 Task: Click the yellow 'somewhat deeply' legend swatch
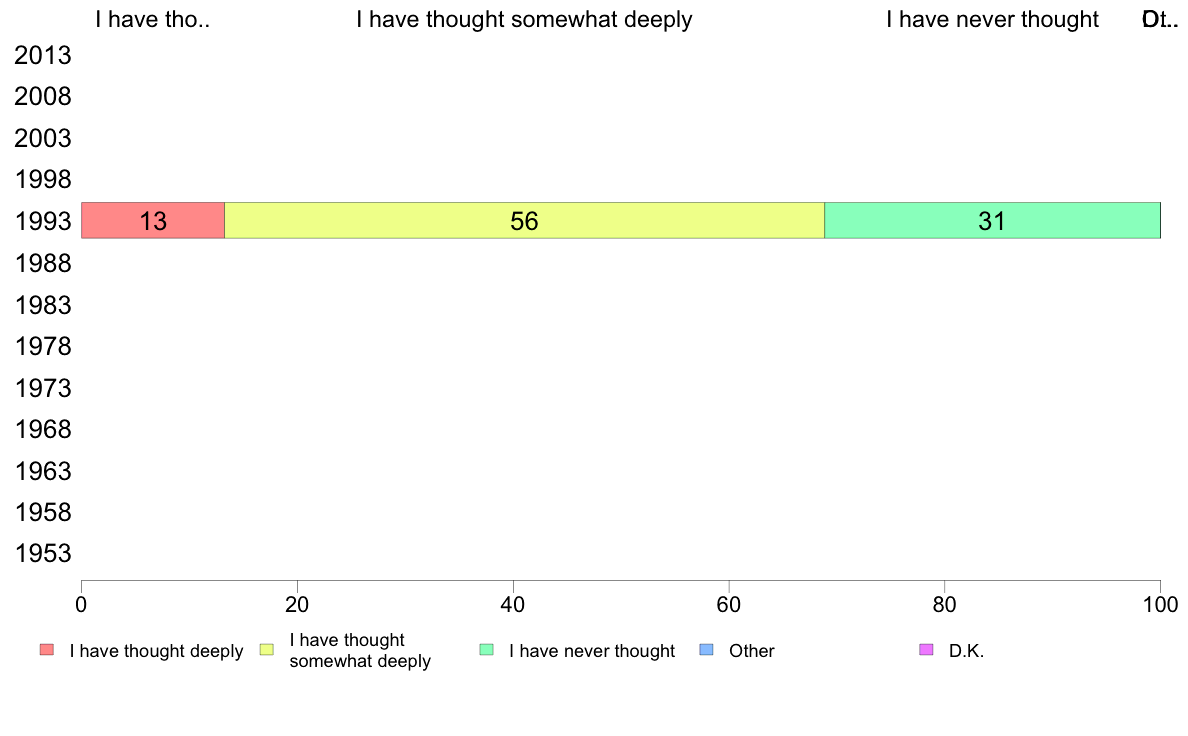point(267,650)
